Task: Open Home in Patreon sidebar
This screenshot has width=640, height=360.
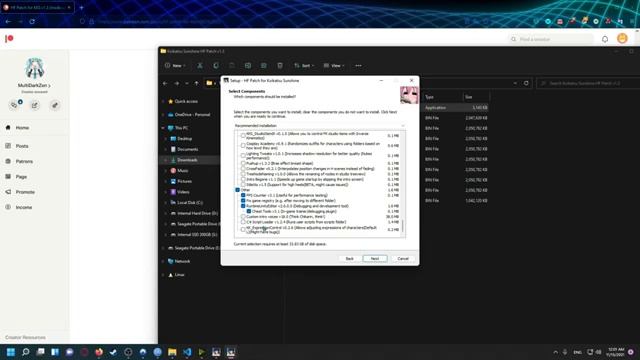Action: pyautogui.click(x=22, y=128)
